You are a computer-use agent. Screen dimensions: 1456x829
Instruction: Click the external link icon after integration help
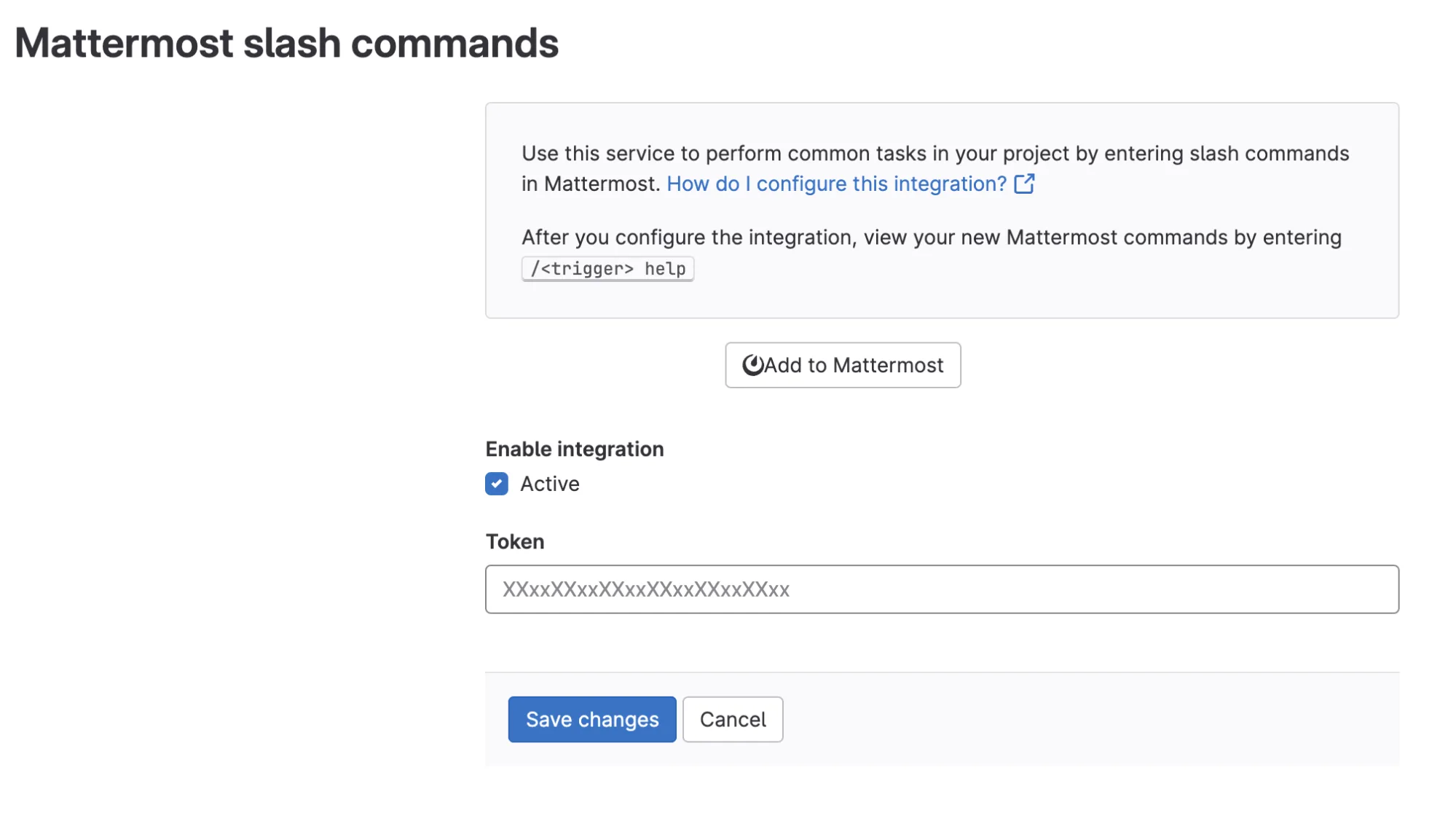point(1024,184)
